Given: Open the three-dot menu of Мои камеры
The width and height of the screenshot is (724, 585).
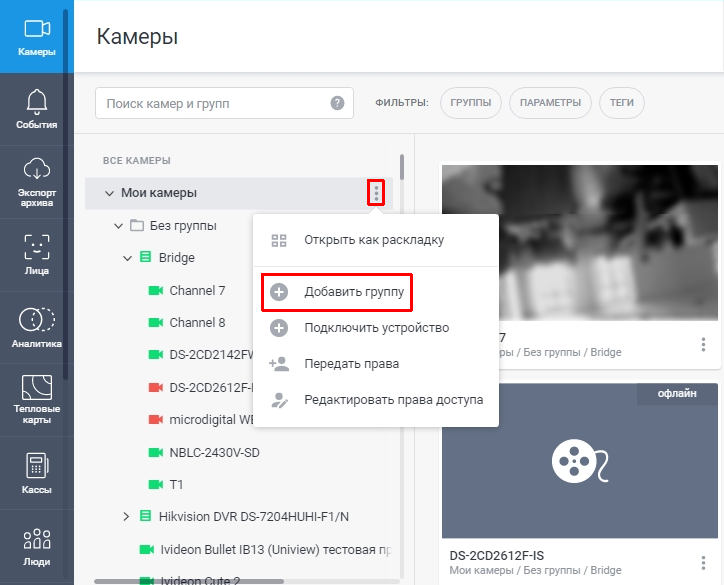Looking at the screenshot, I should 376,193.
